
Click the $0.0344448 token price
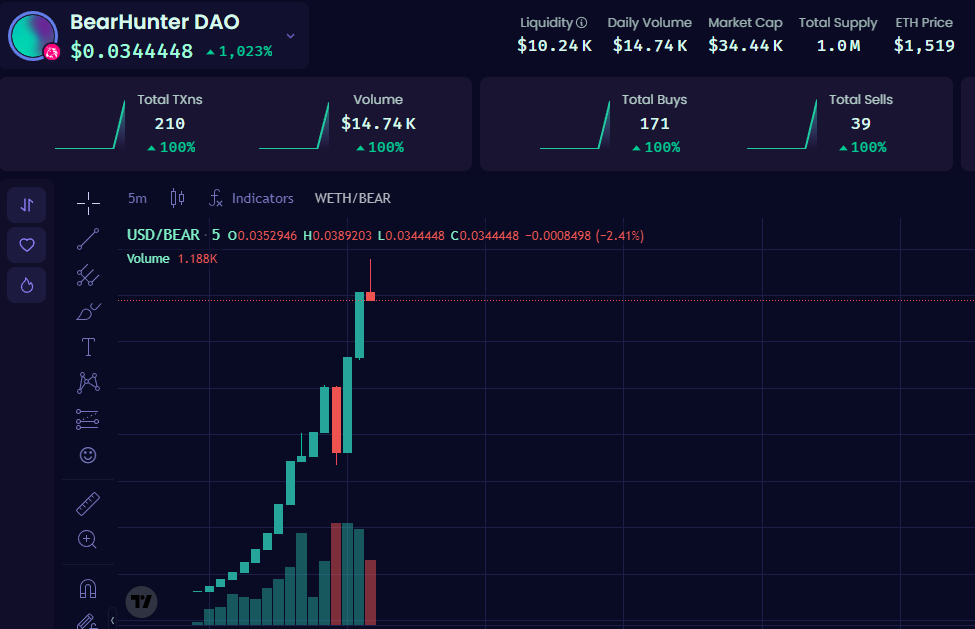coord(131,51)
